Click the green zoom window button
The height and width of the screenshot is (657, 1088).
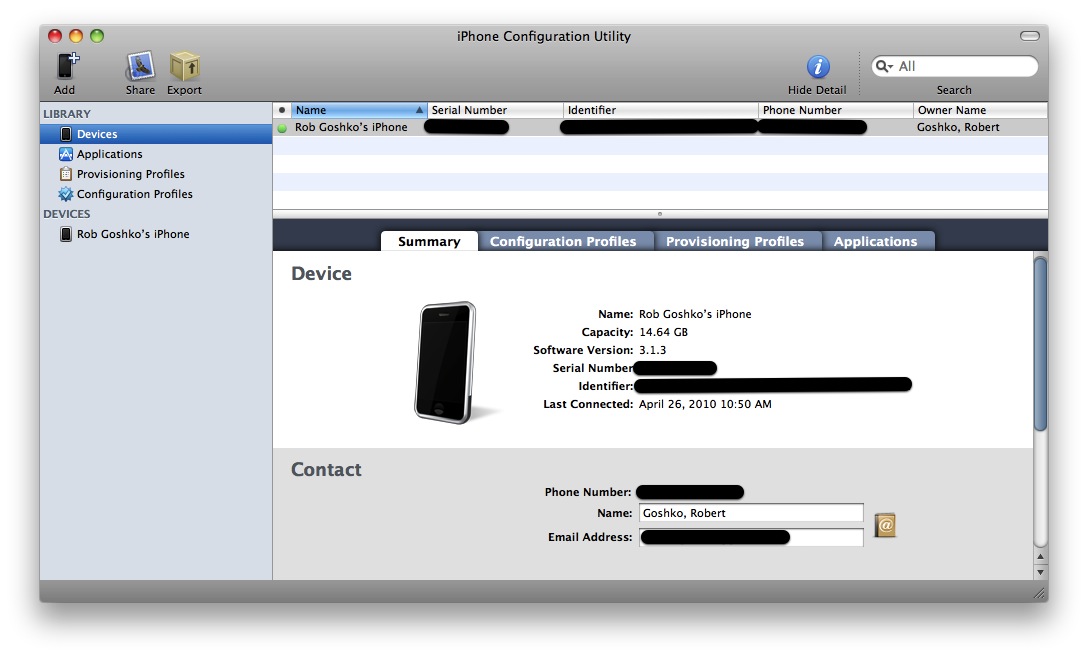click(97, 36)
